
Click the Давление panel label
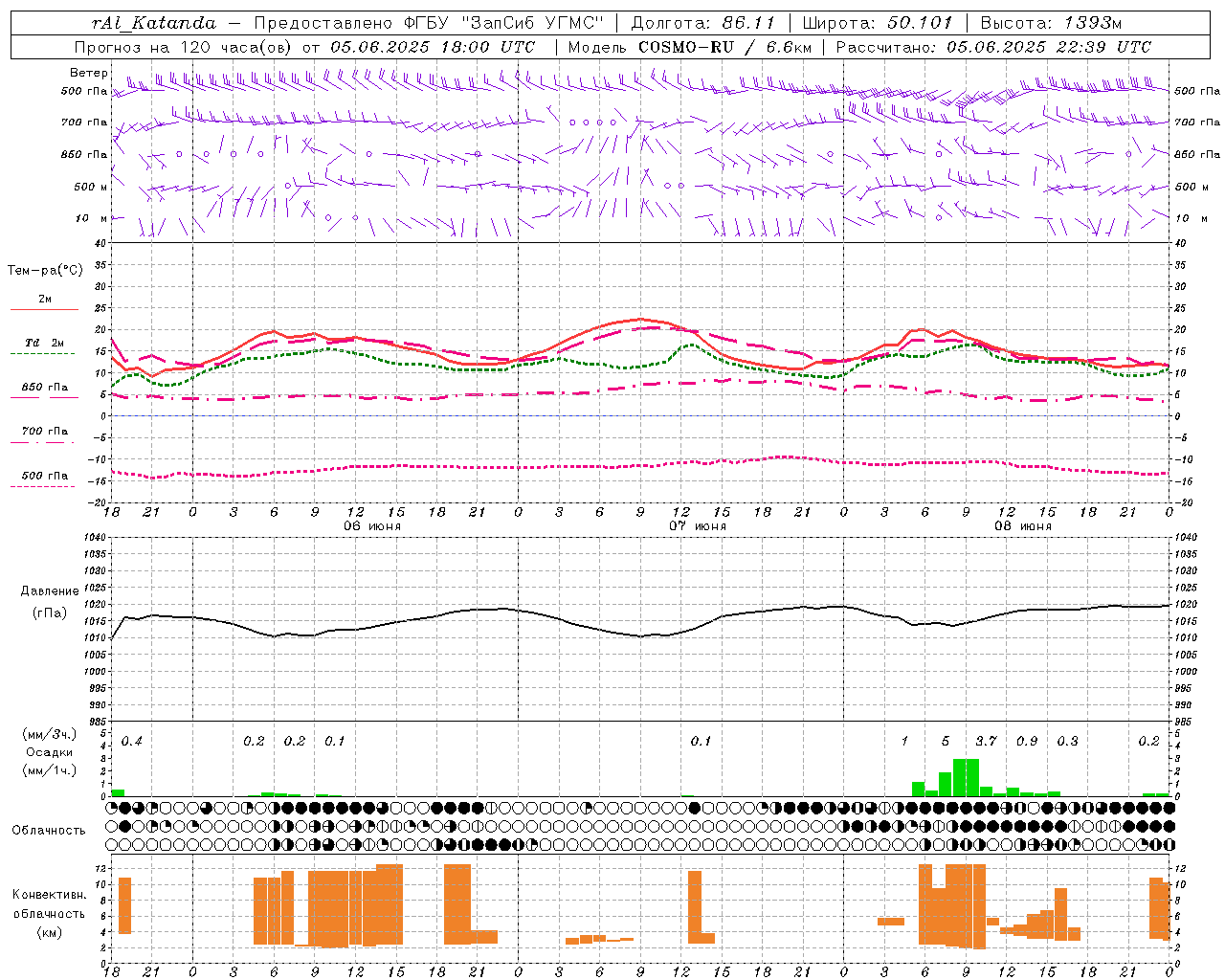tap(50, 591)
